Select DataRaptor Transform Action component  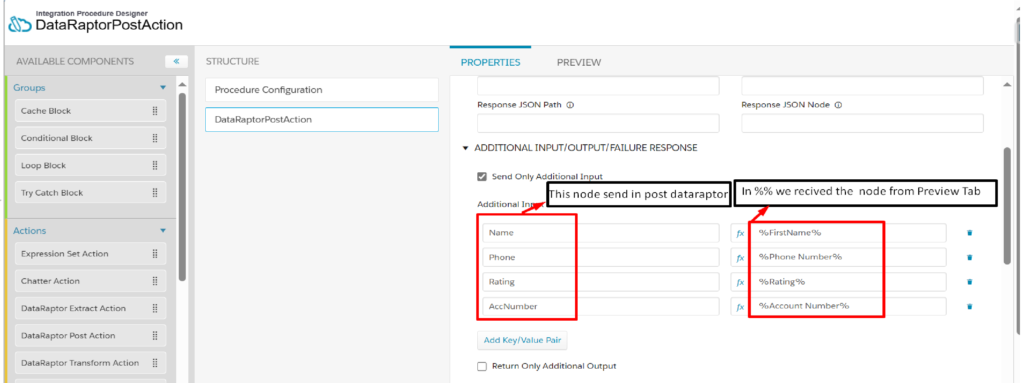pyautogui.click(x=90, y=363)
